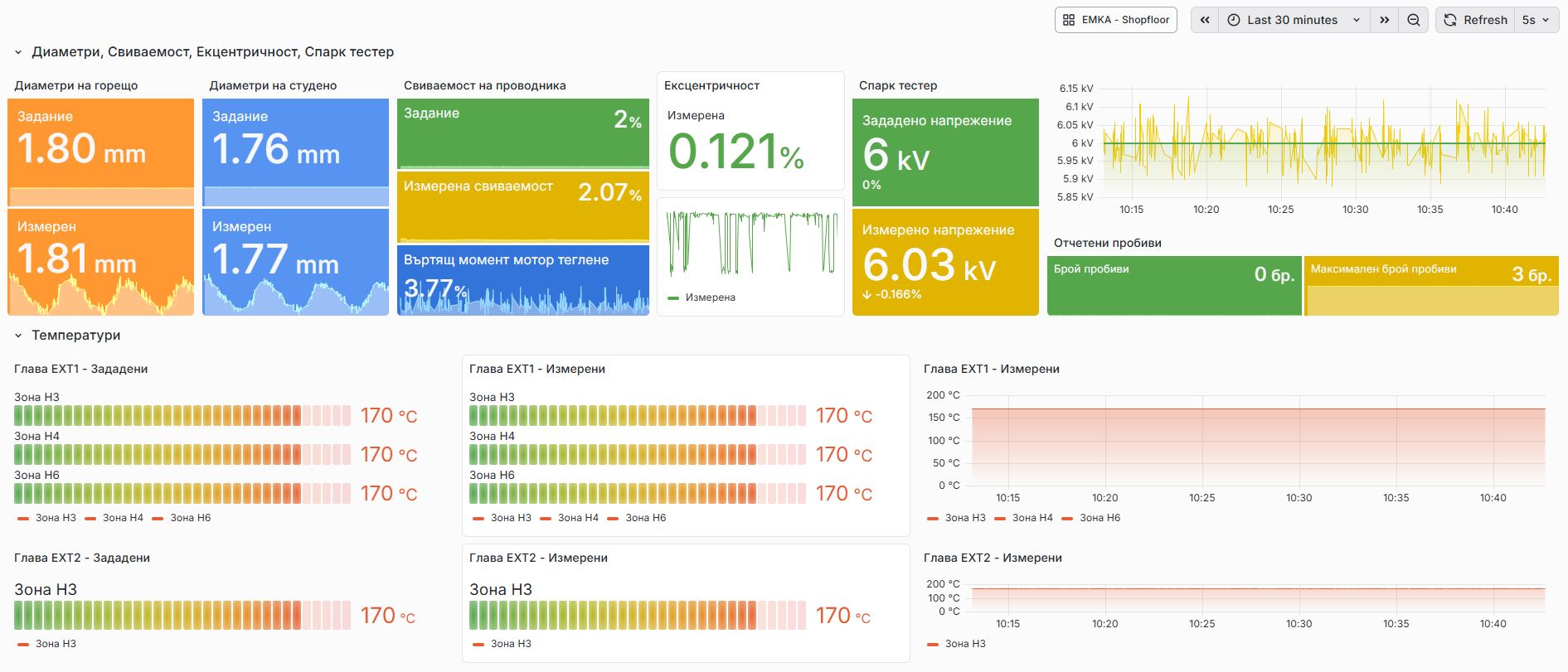1568x672 pixels.
Task: Open the Диаметри на студено panel title
Action: (273, 85)
